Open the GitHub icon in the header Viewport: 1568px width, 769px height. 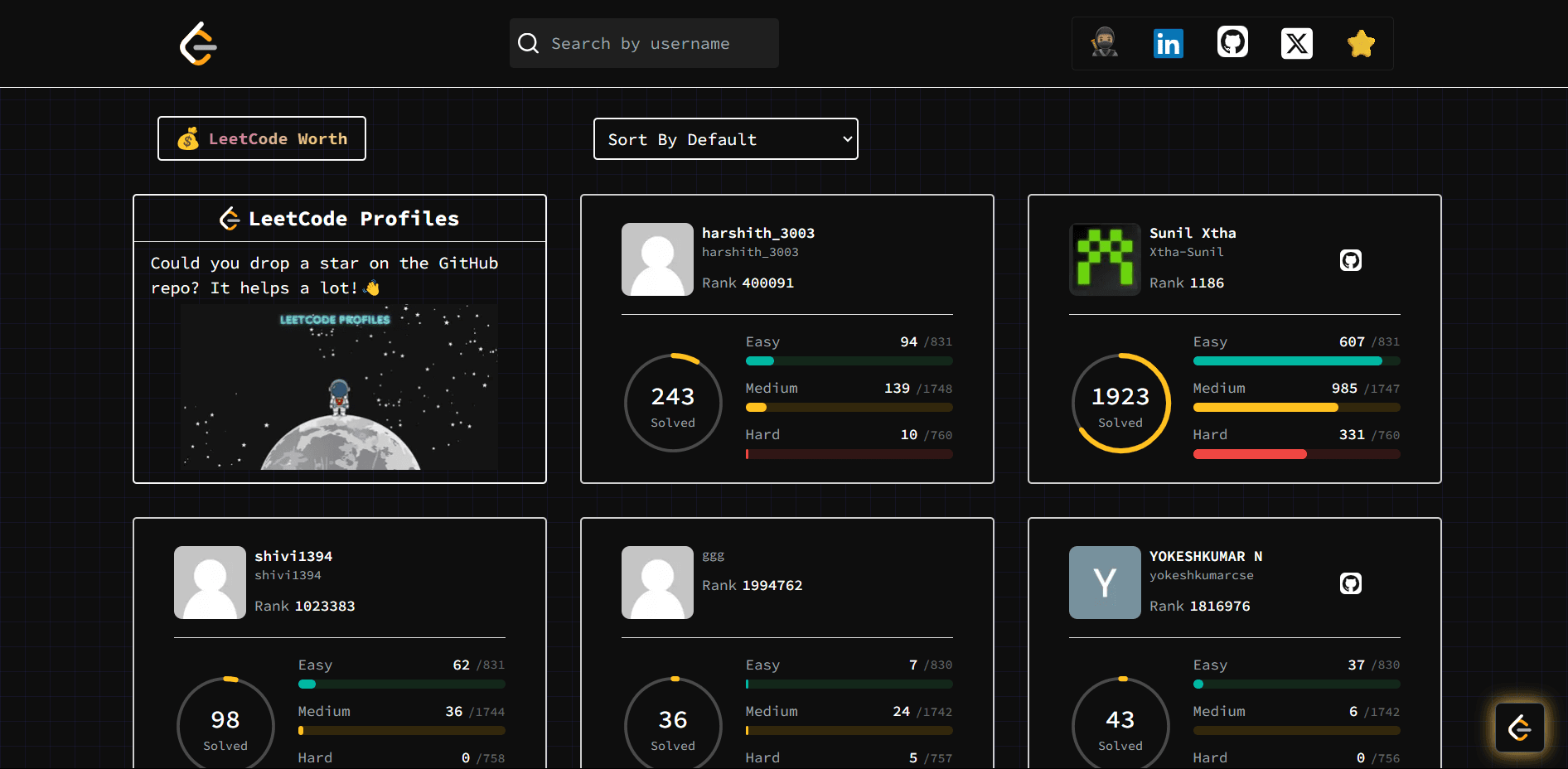coord(1232,43)
